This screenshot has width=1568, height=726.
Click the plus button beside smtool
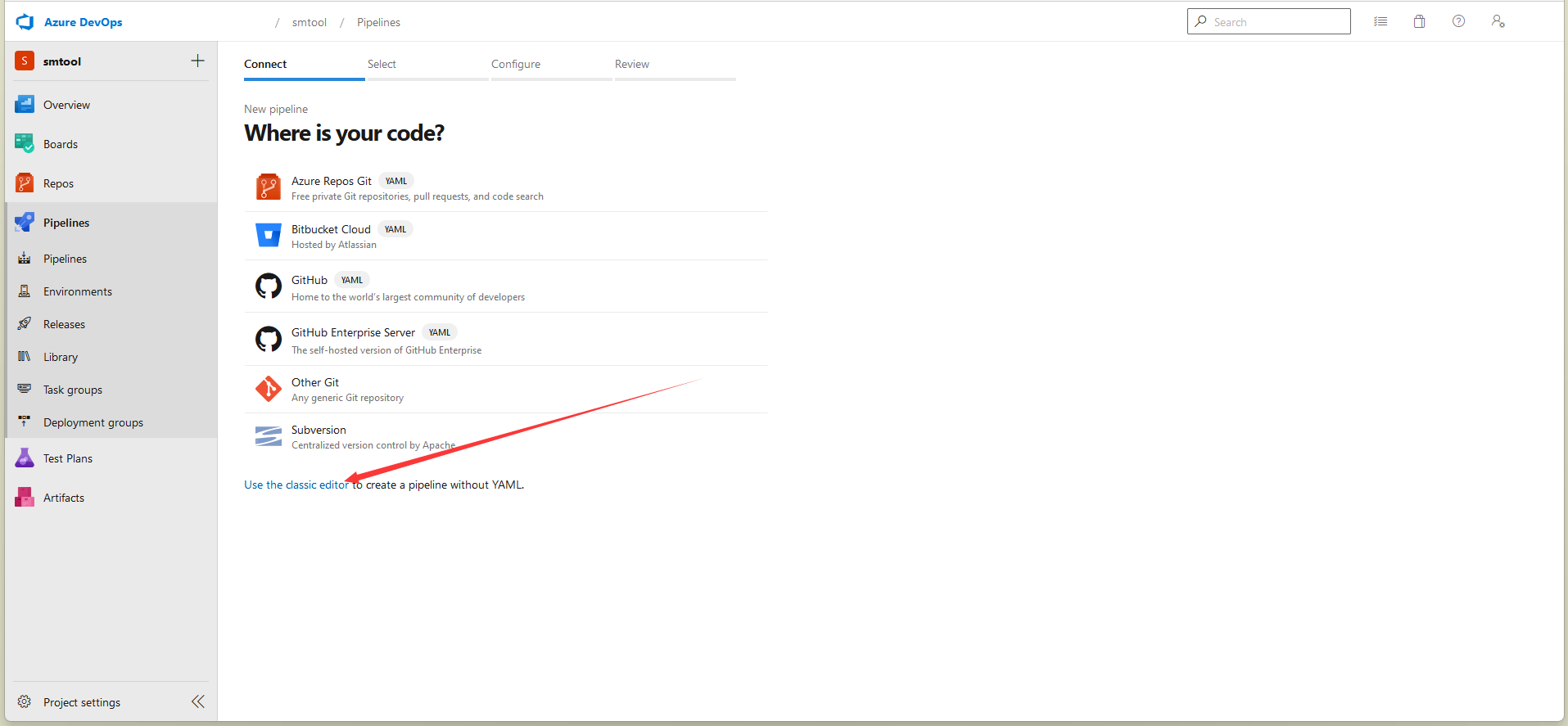(197, 61)
